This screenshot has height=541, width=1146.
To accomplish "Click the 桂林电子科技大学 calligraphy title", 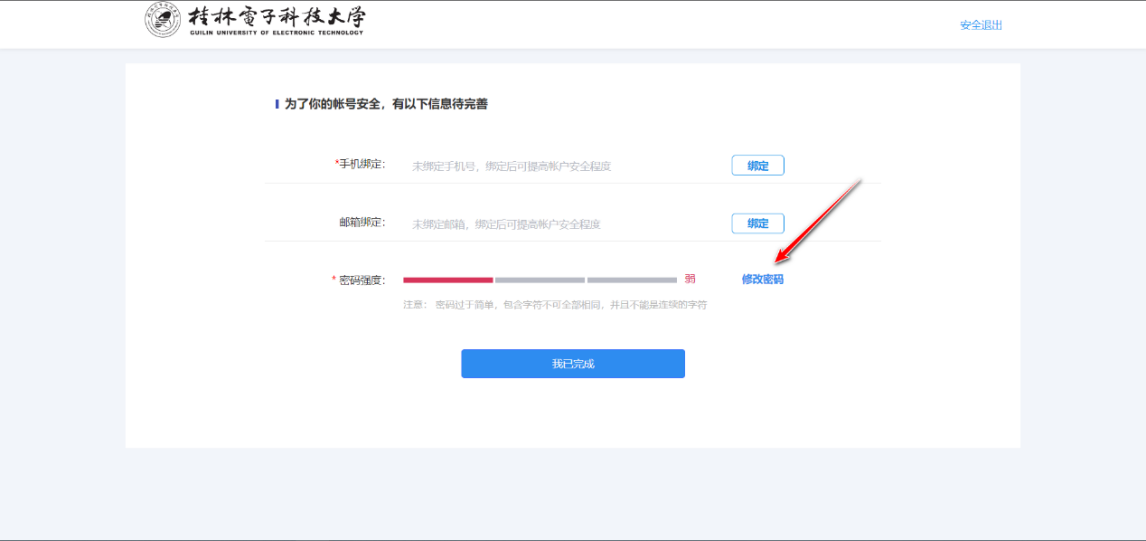I will pyautogui.click(x=277, y=17).
